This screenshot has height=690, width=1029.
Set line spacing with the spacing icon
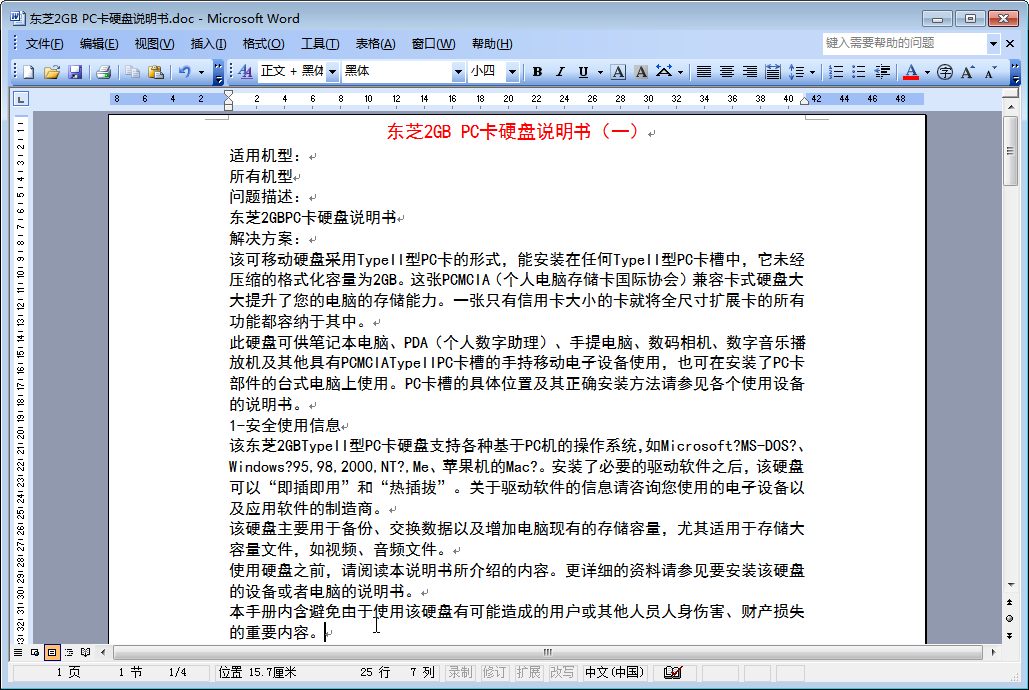796,72
